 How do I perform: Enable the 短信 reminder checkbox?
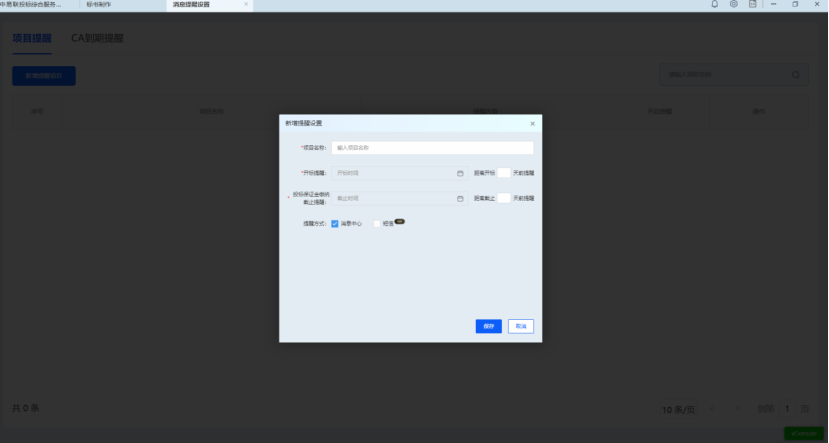377,224
